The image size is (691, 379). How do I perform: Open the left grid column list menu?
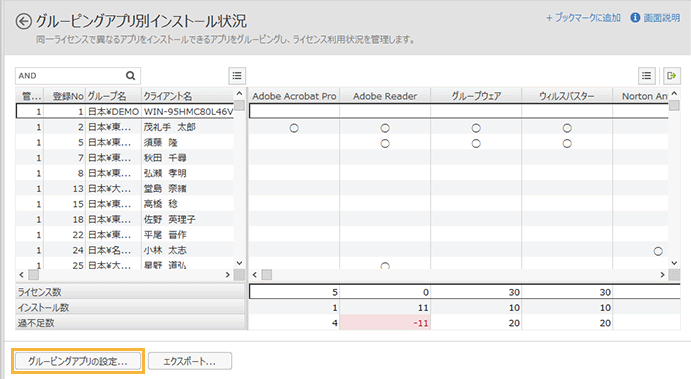point(237,76)
